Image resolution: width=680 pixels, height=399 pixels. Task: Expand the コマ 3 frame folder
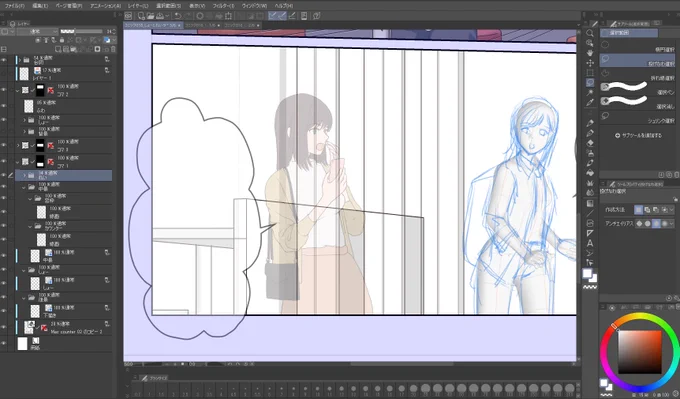click(18, 145)
